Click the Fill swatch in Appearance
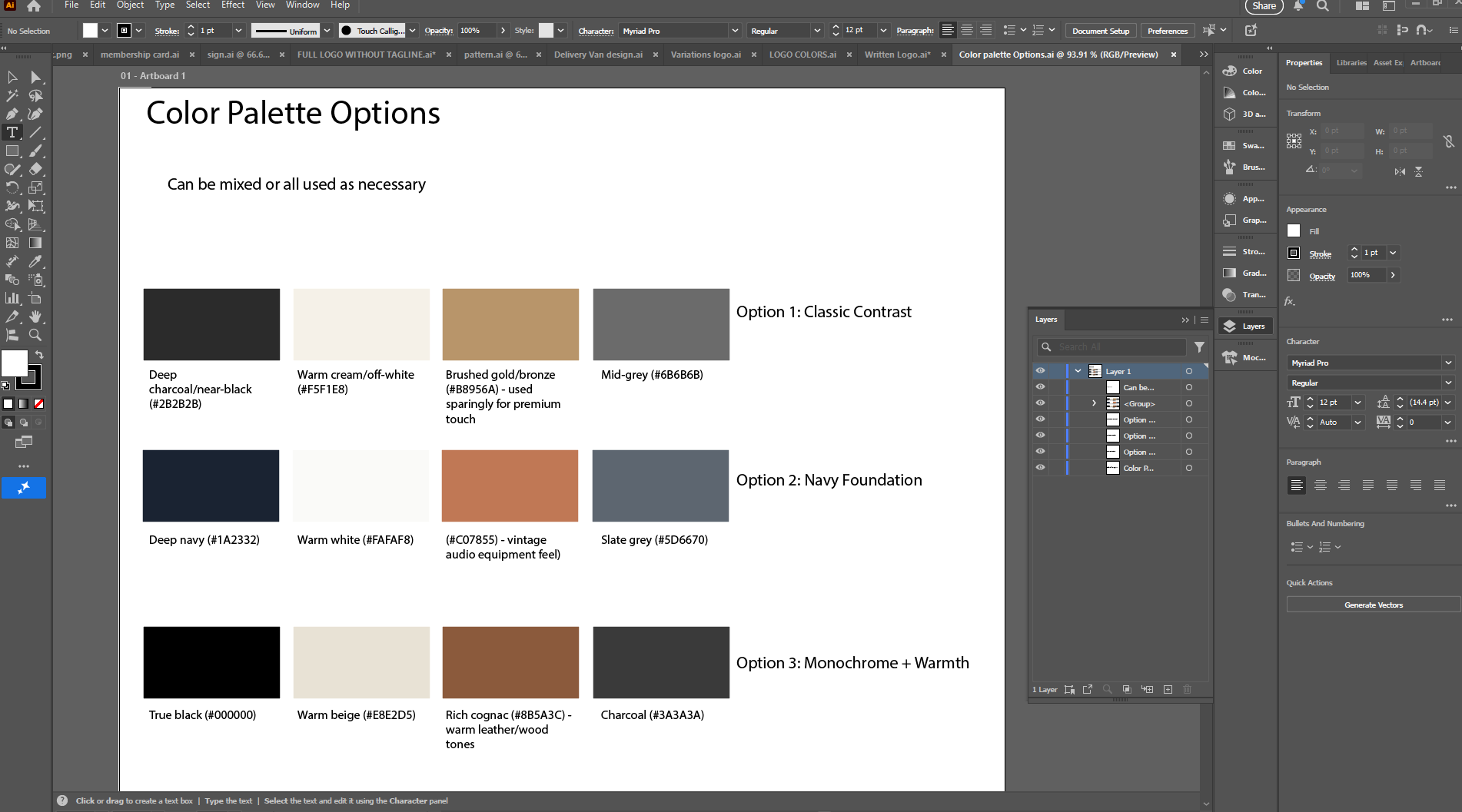The height and width of the screenshot is (812, 1462). 1294,230
